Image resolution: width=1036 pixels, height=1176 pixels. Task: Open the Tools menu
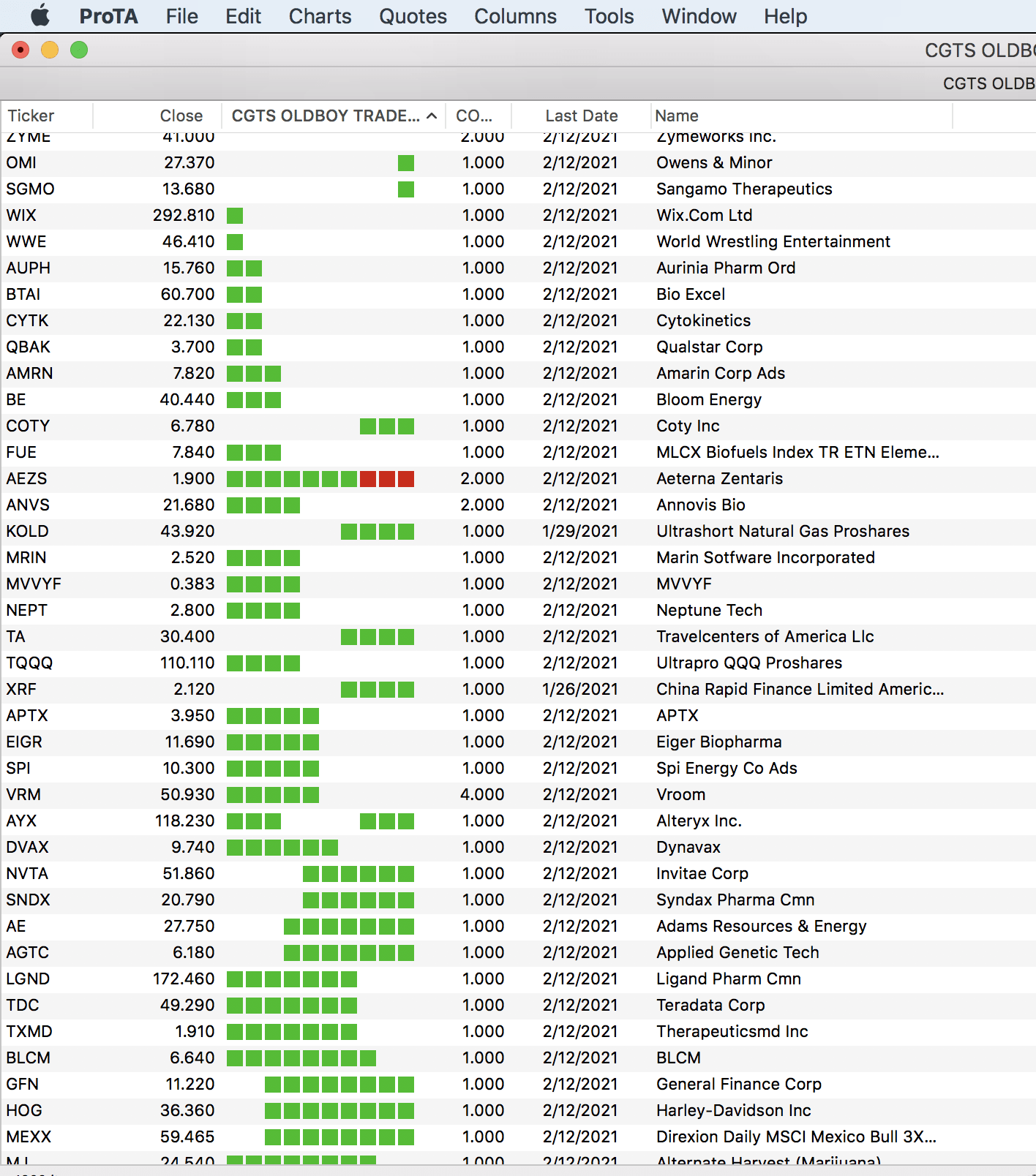pyautogui.click(x=609, y=16)
